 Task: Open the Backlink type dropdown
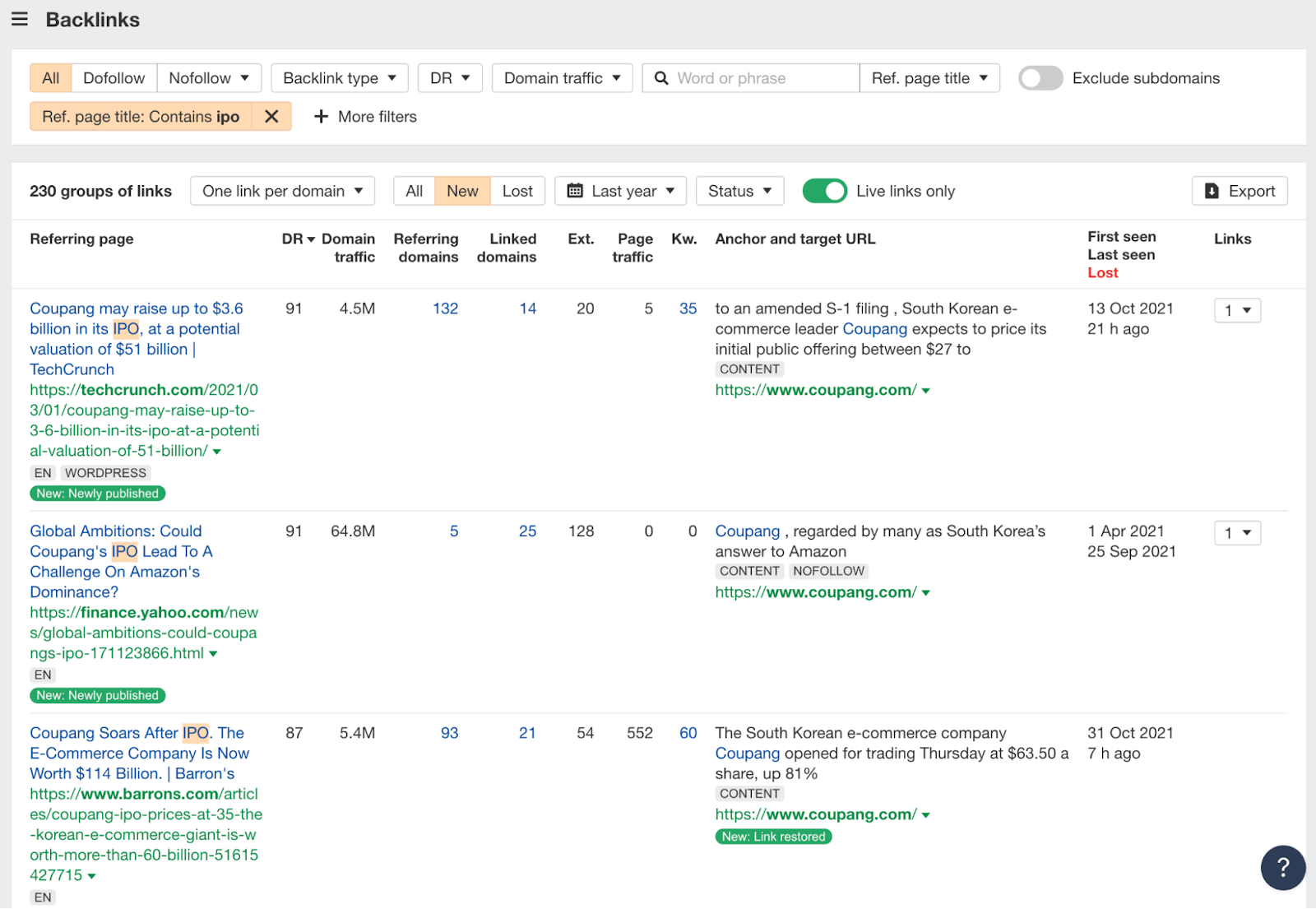click(x=339, y=77)
